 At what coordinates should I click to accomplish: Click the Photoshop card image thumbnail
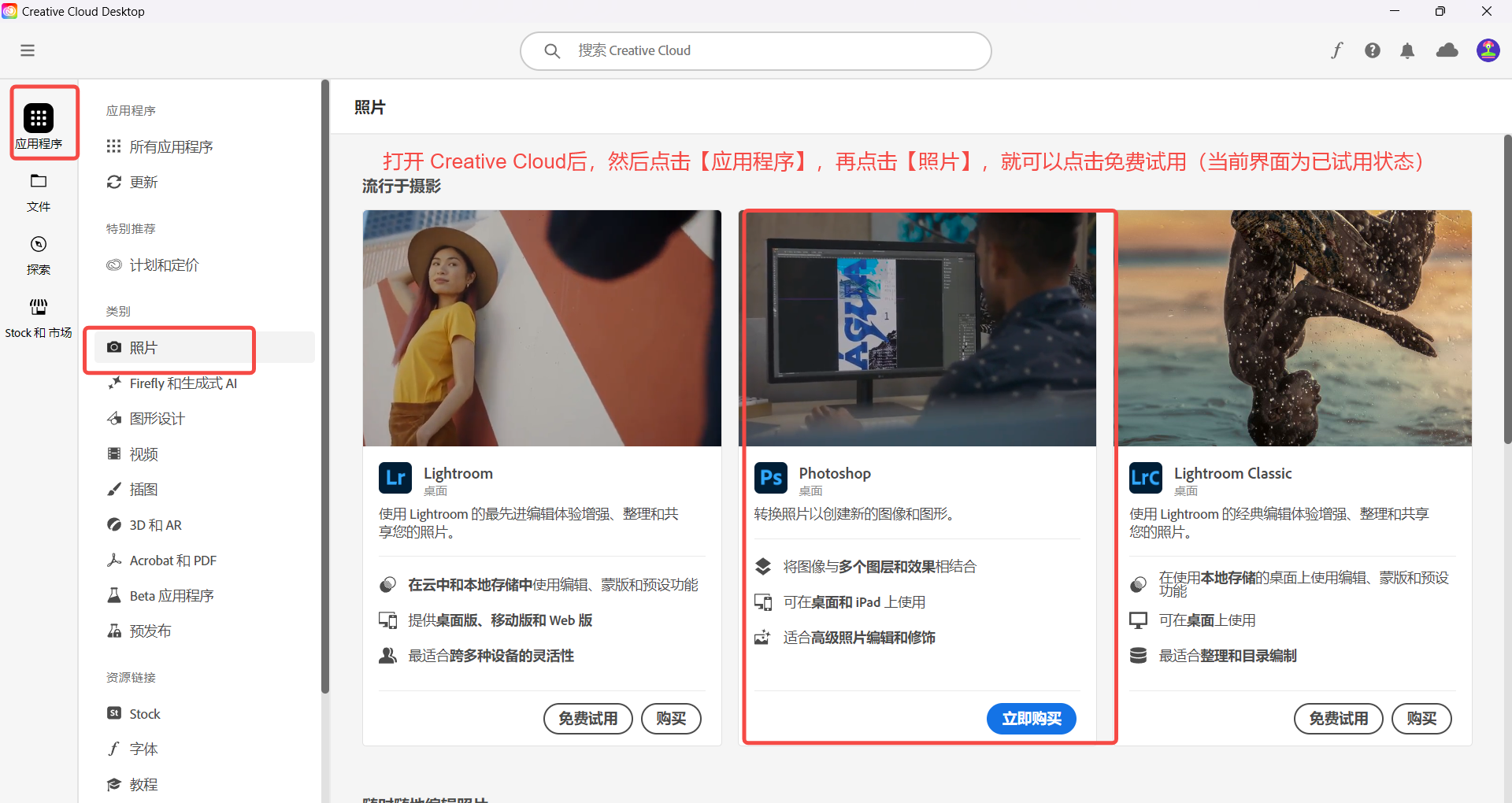tap(917, 328)
